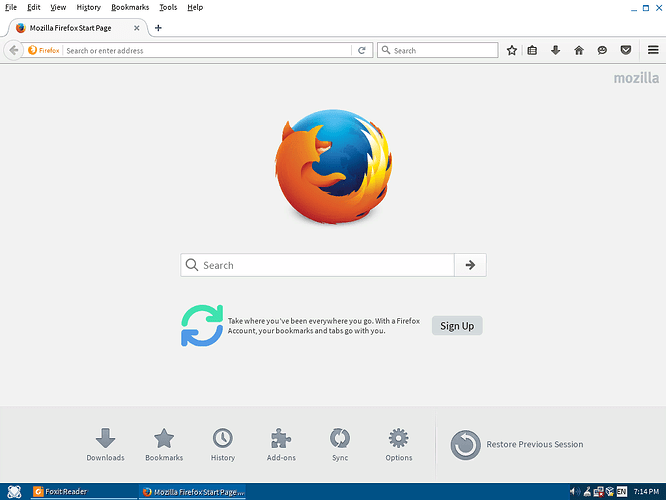
Task: Open the taskbar start menu icon
Action: tap(14, 492)
